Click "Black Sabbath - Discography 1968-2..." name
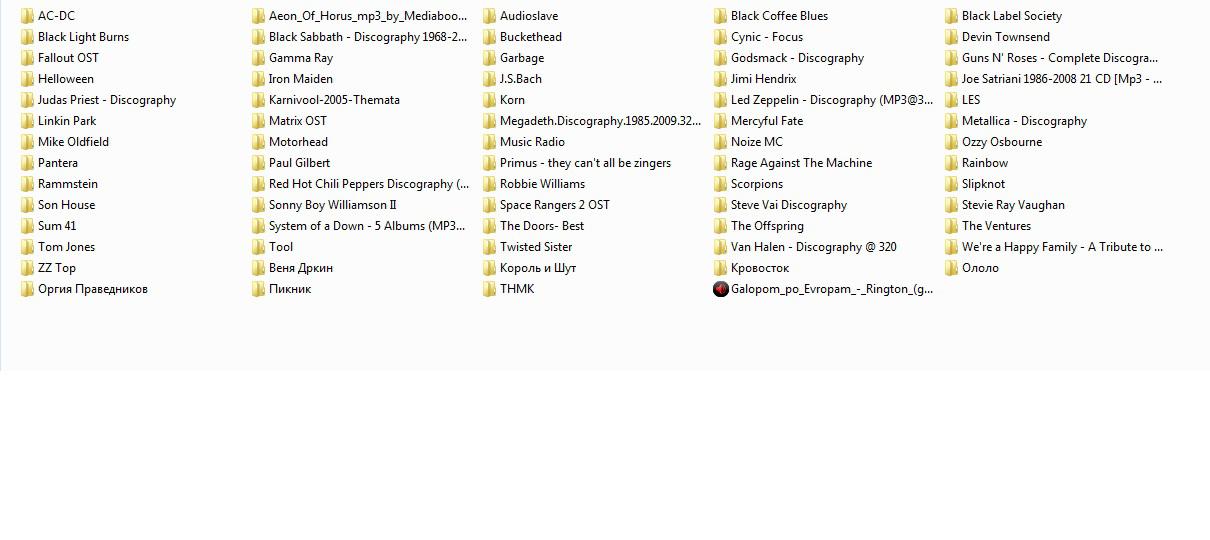The height and width of the screenshot is (540, 1210). click(368, 37)
